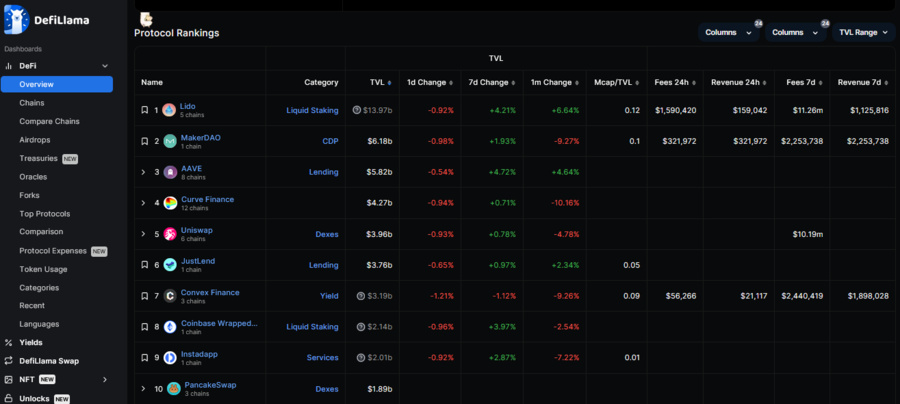Click the Yields percent sidebar icon
Image resolution: width=900 pixels, height=404 pixels.
pyautogui.click(x=9, y=343)
